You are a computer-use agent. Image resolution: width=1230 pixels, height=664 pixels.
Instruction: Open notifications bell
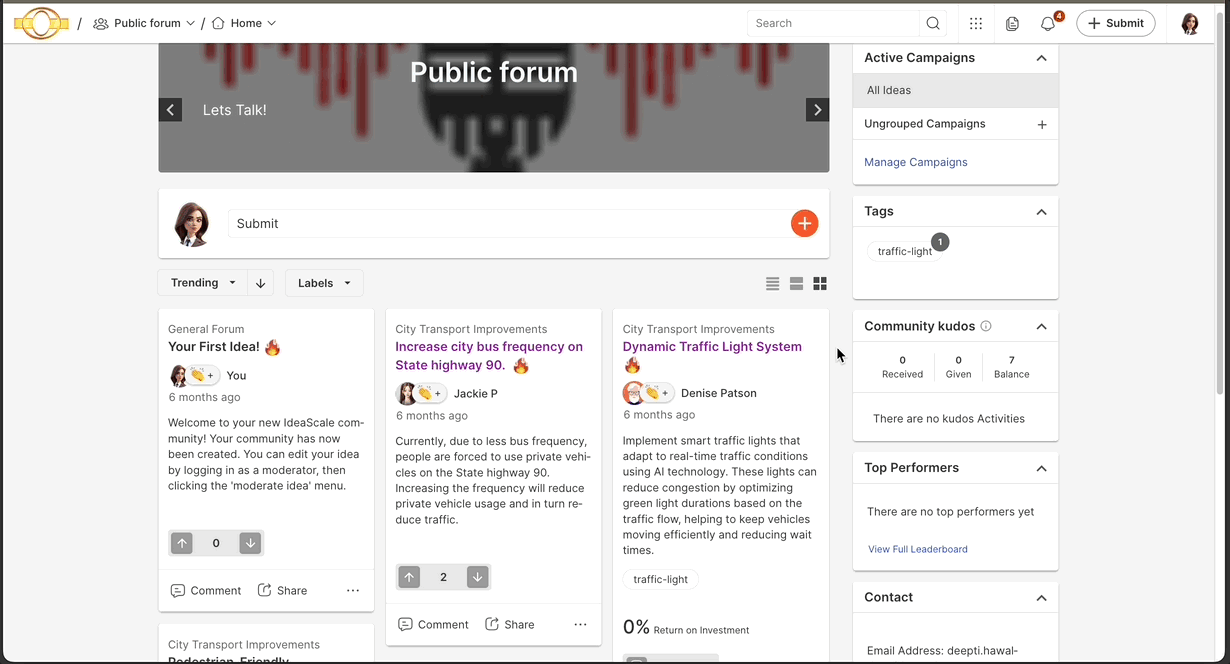click(1048, 23)
